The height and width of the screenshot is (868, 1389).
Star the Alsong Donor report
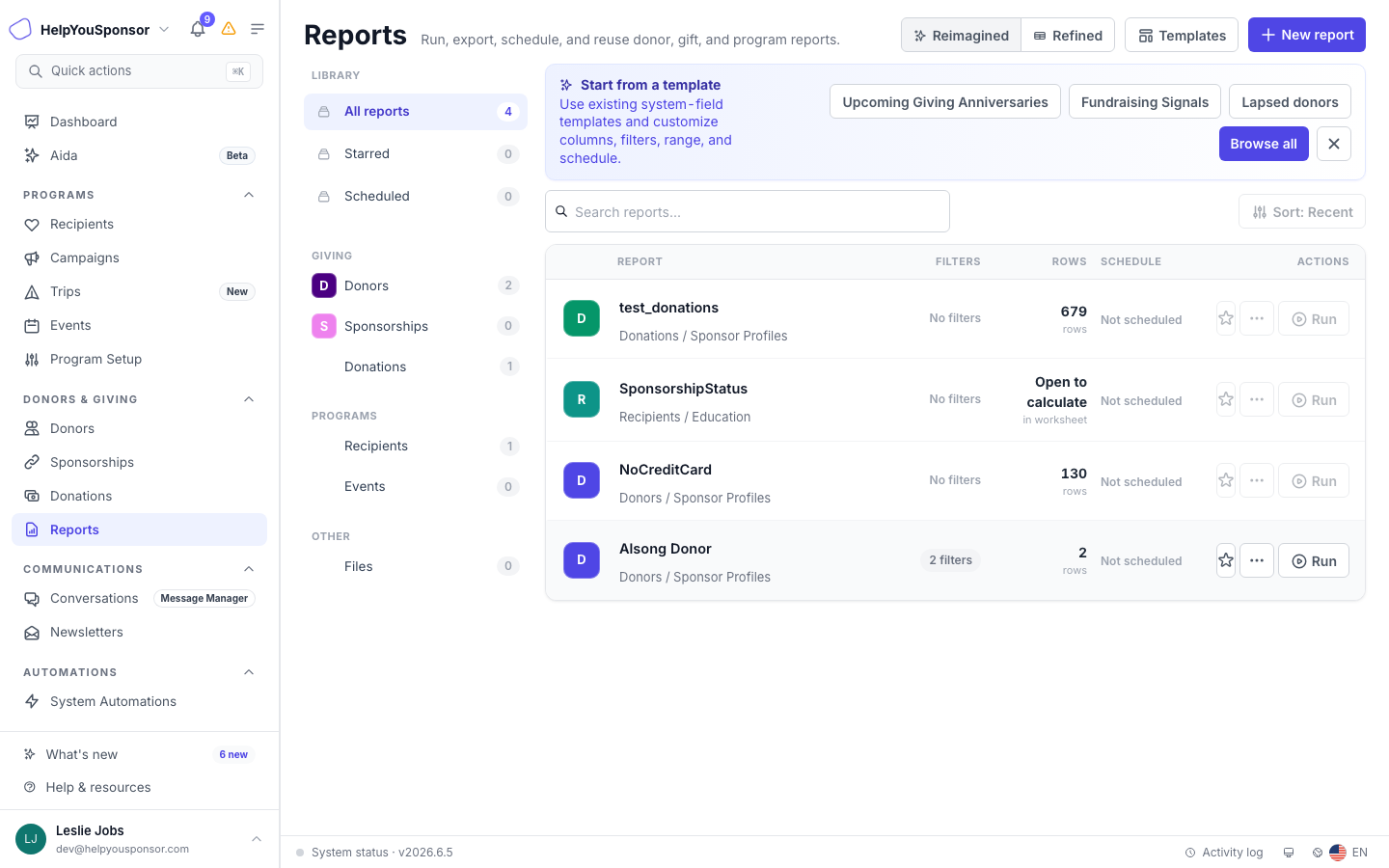click(1226, 560)
